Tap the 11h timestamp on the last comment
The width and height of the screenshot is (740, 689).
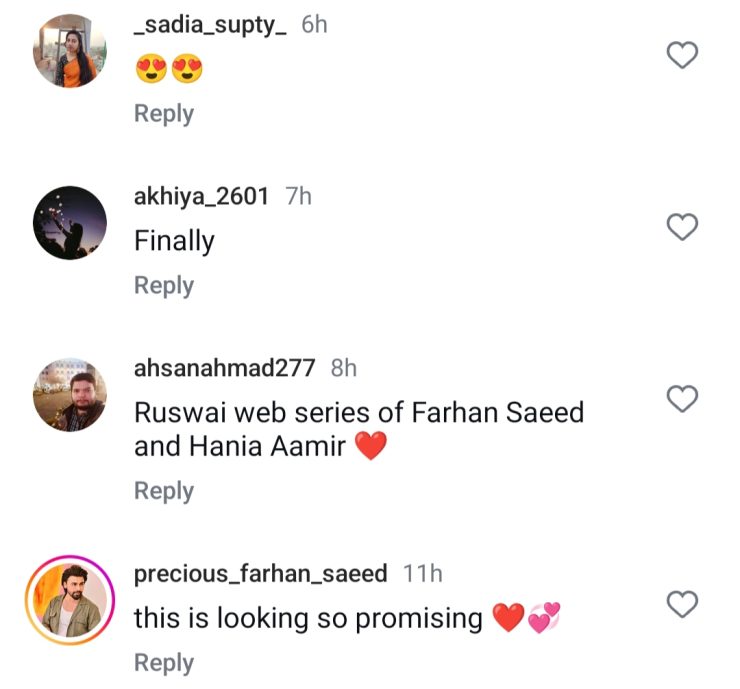(423, 574)
